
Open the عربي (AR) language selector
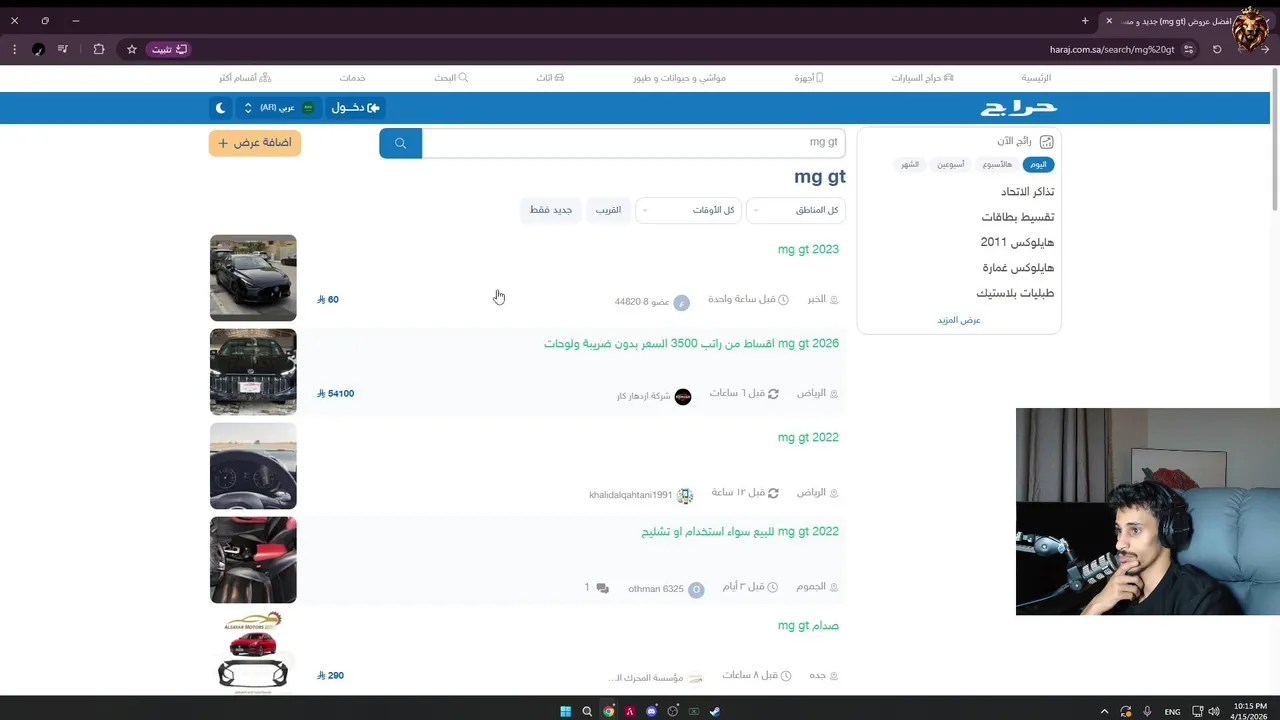point(278,108)
